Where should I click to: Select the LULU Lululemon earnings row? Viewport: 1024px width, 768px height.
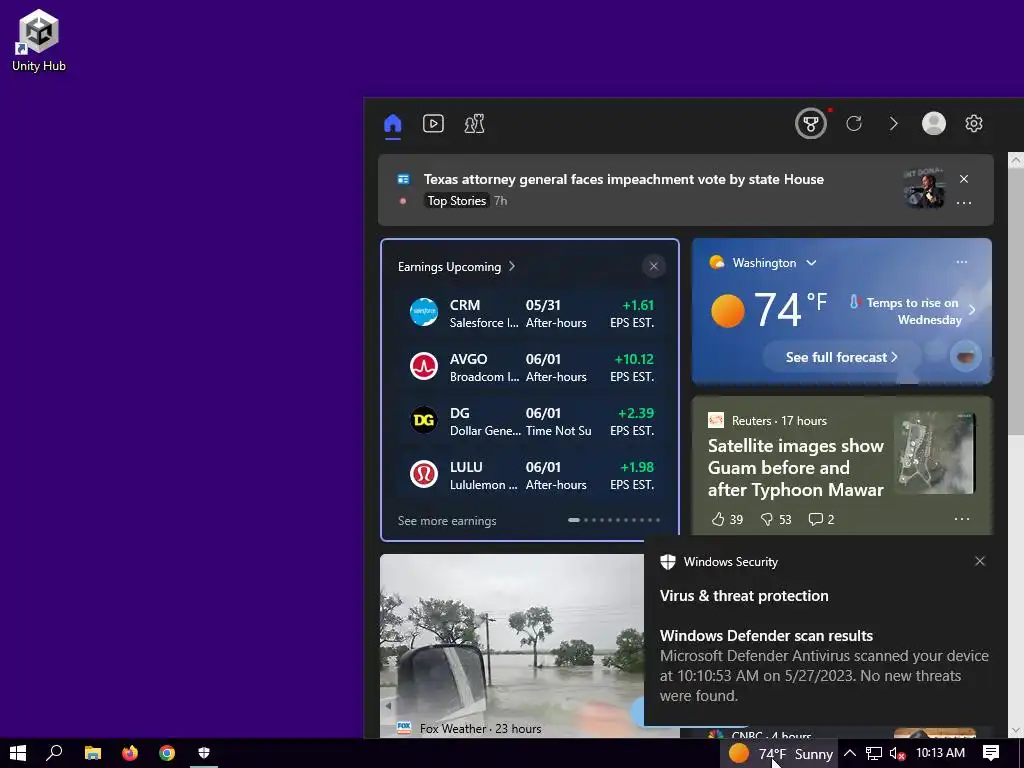tap(530, 475)
